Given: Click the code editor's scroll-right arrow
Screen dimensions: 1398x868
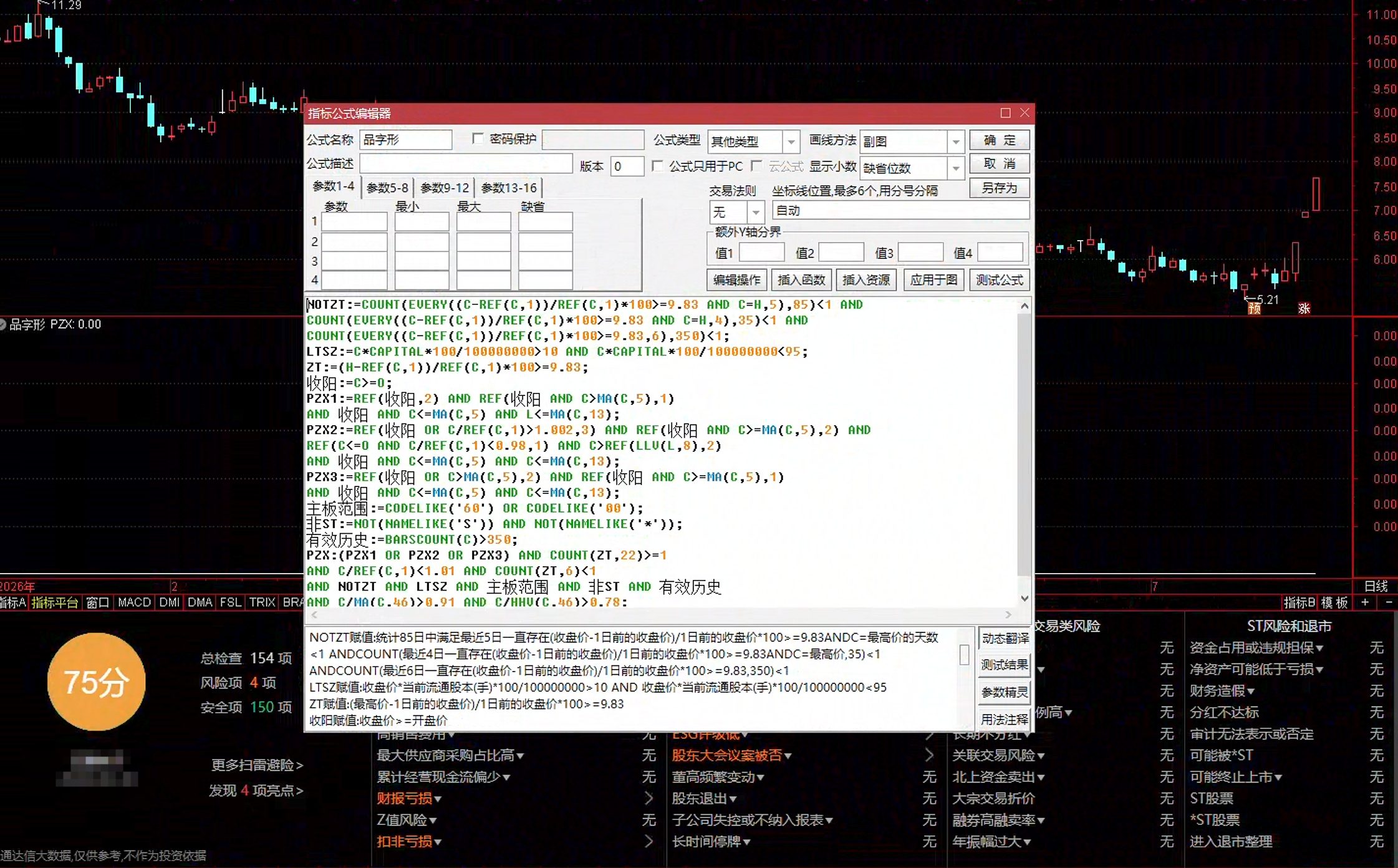Looking at the screenshot, I should (1008, 614).
